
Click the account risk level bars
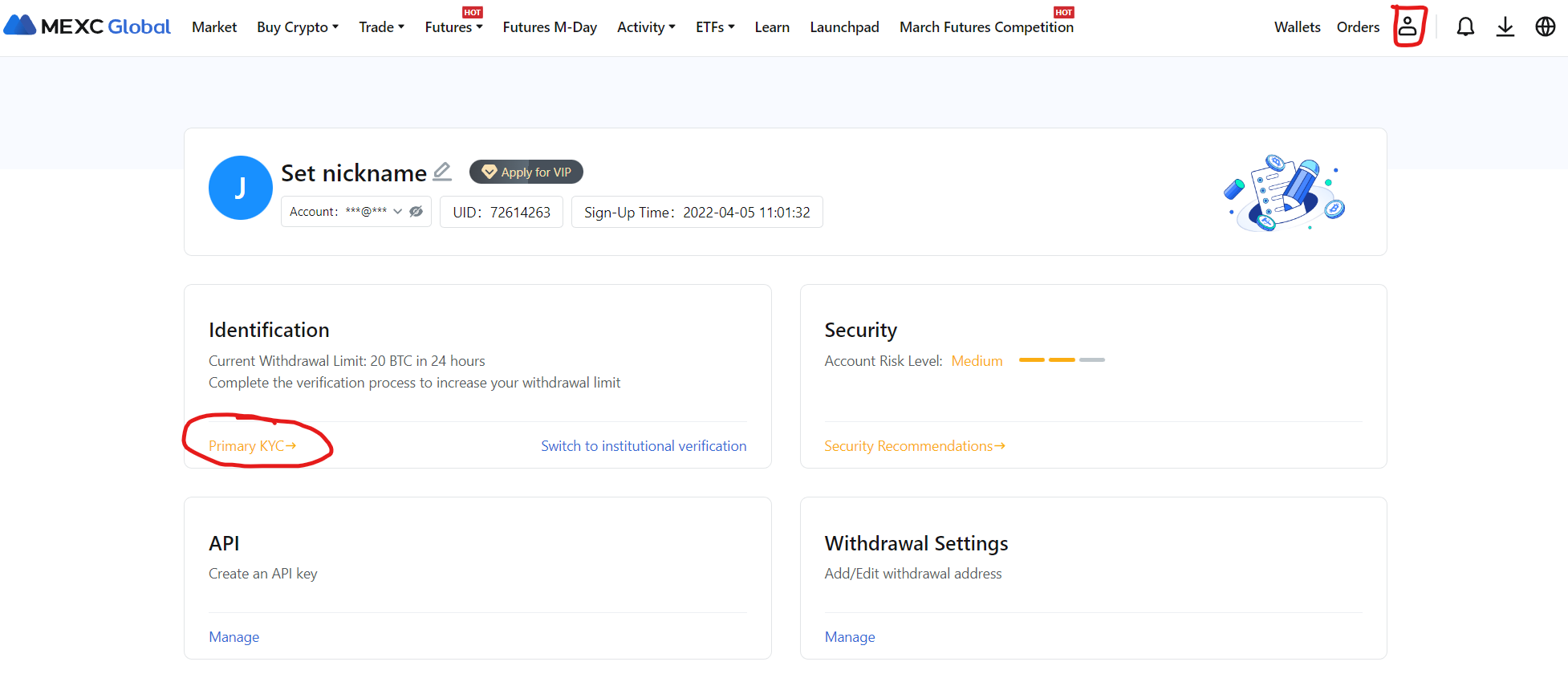click(x=1062, y=360)
